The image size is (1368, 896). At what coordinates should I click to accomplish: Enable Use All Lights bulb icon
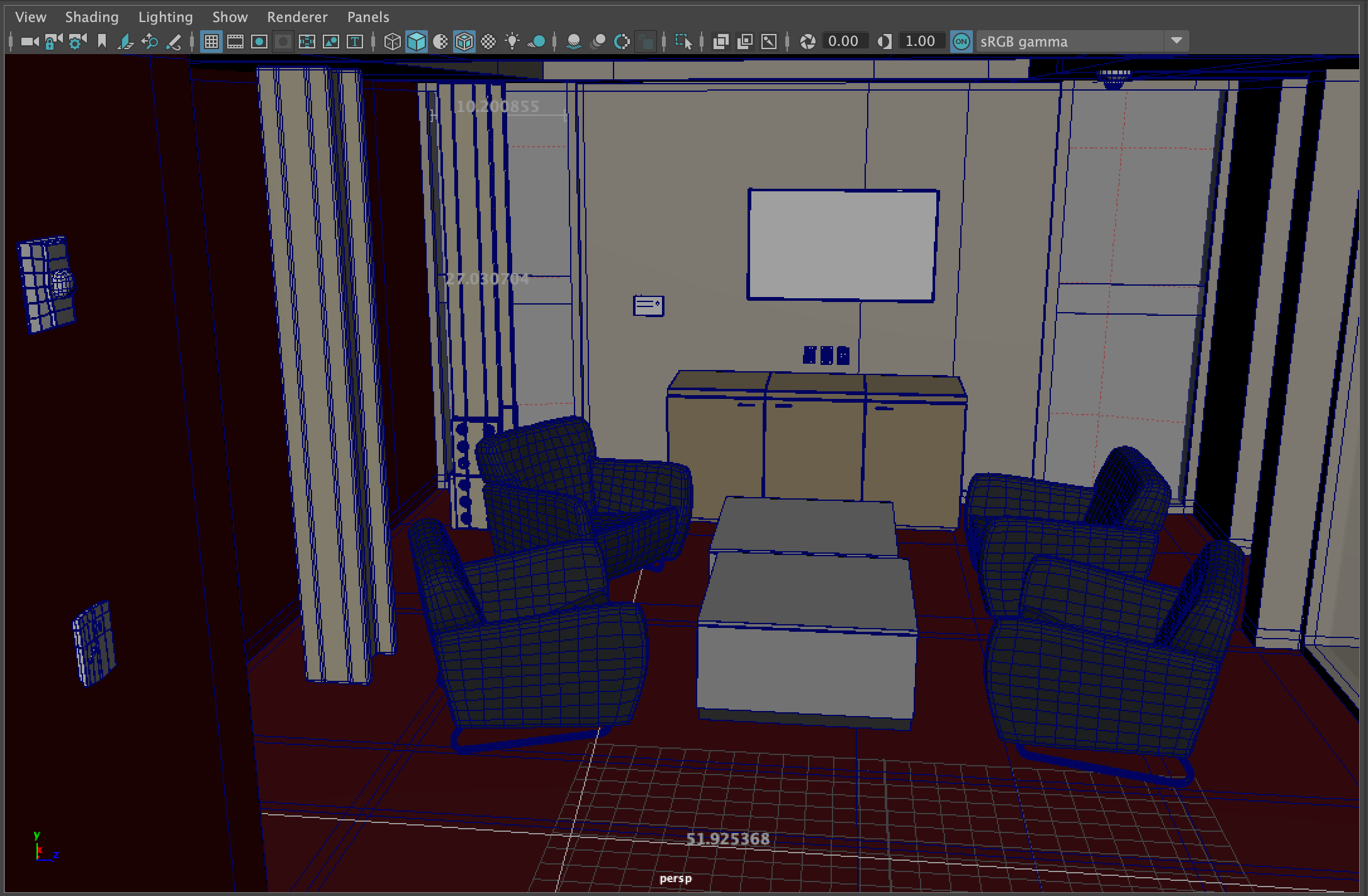[512, 42]
